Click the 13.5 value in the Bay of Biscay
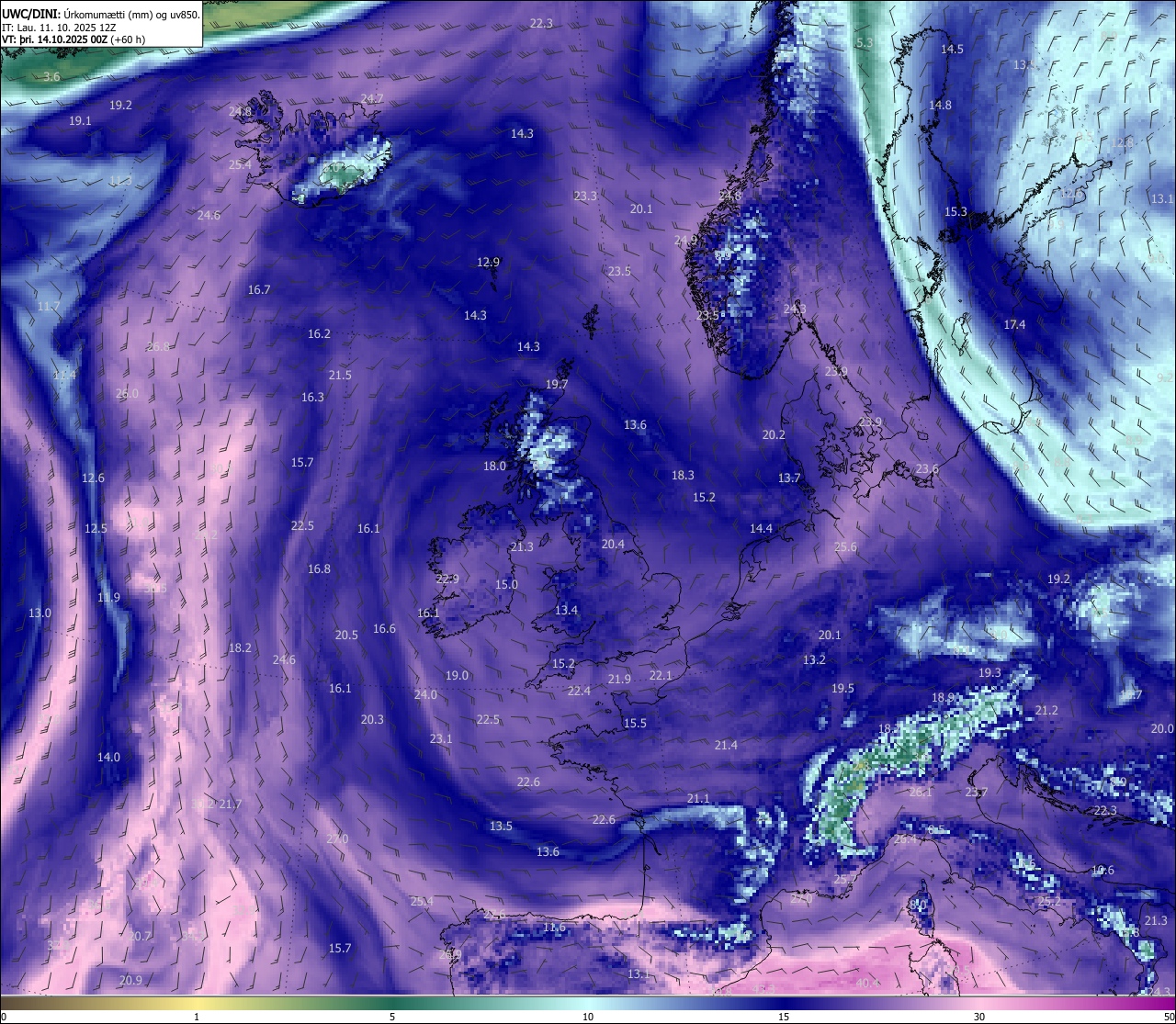 point(501,827)
